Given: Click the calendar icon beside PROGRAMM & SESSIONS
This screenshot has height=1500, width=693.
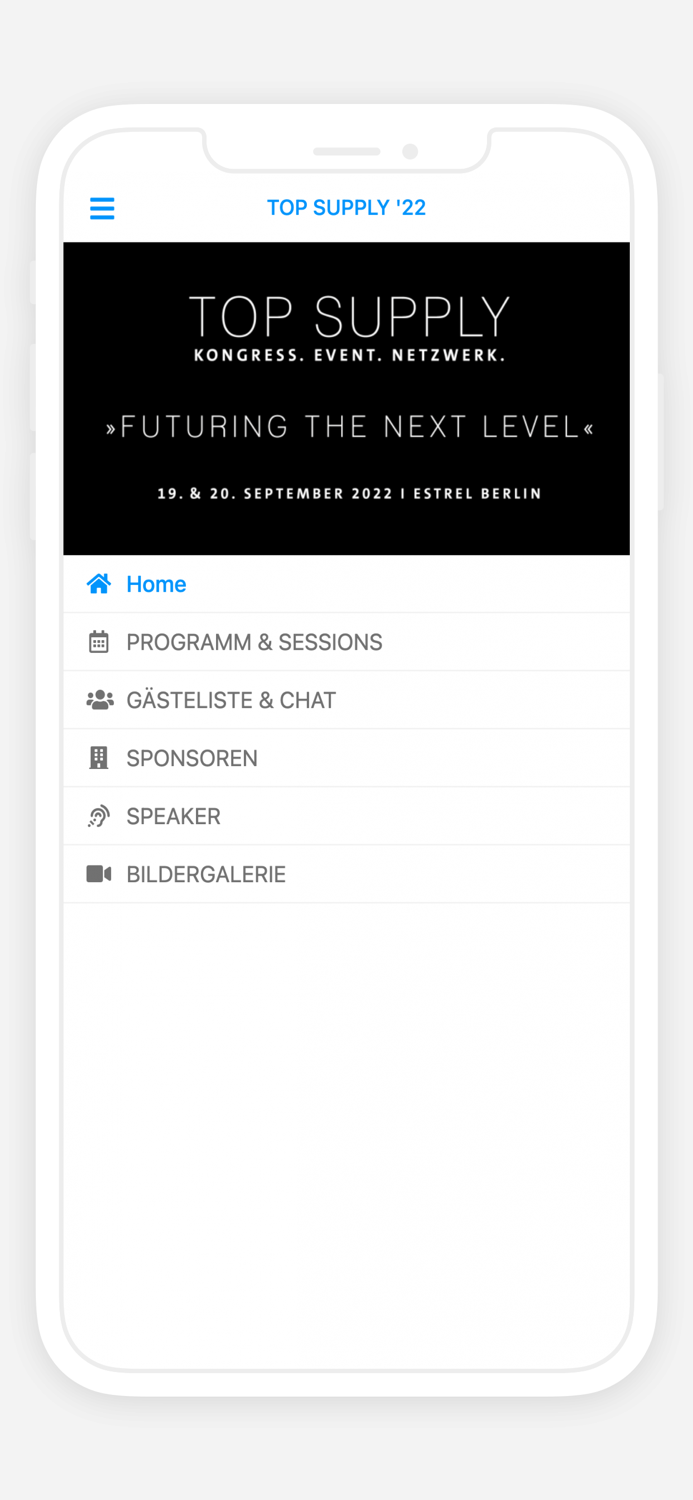Looking at the screenshot, I should click(98, 641).
